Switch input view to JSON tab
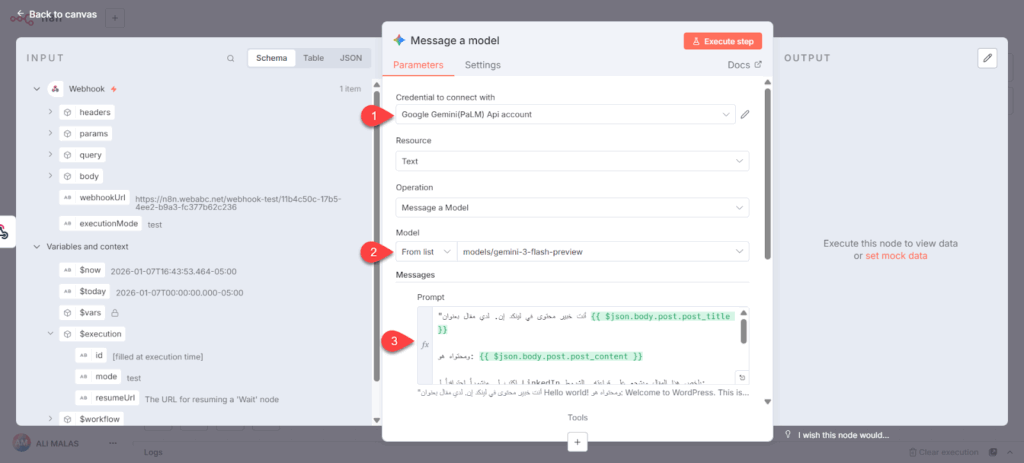1024x463 pixels. coord(351,58)
